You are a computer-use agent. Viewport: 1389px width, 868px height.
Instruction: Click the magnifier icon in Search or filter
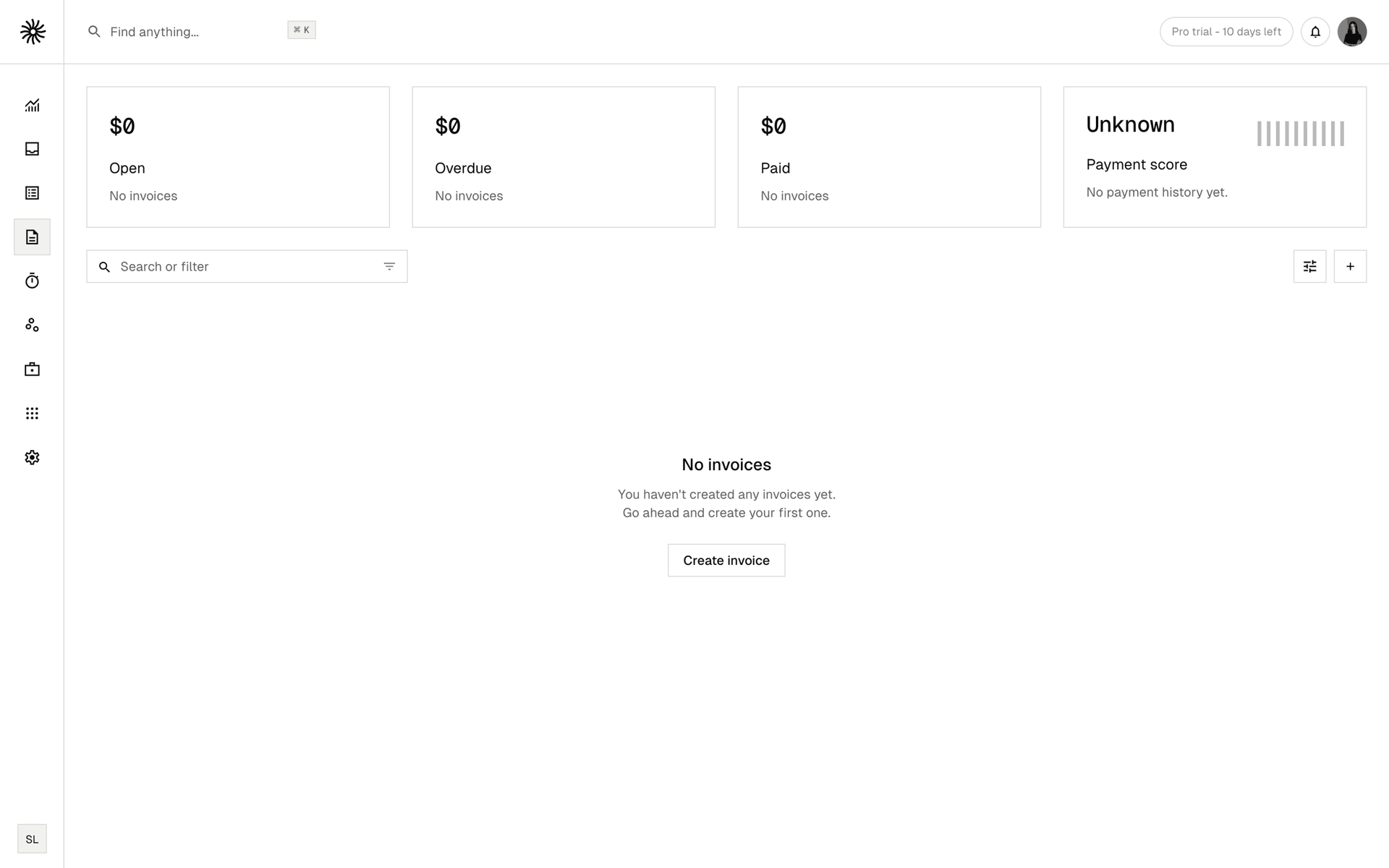click(105, 267)
